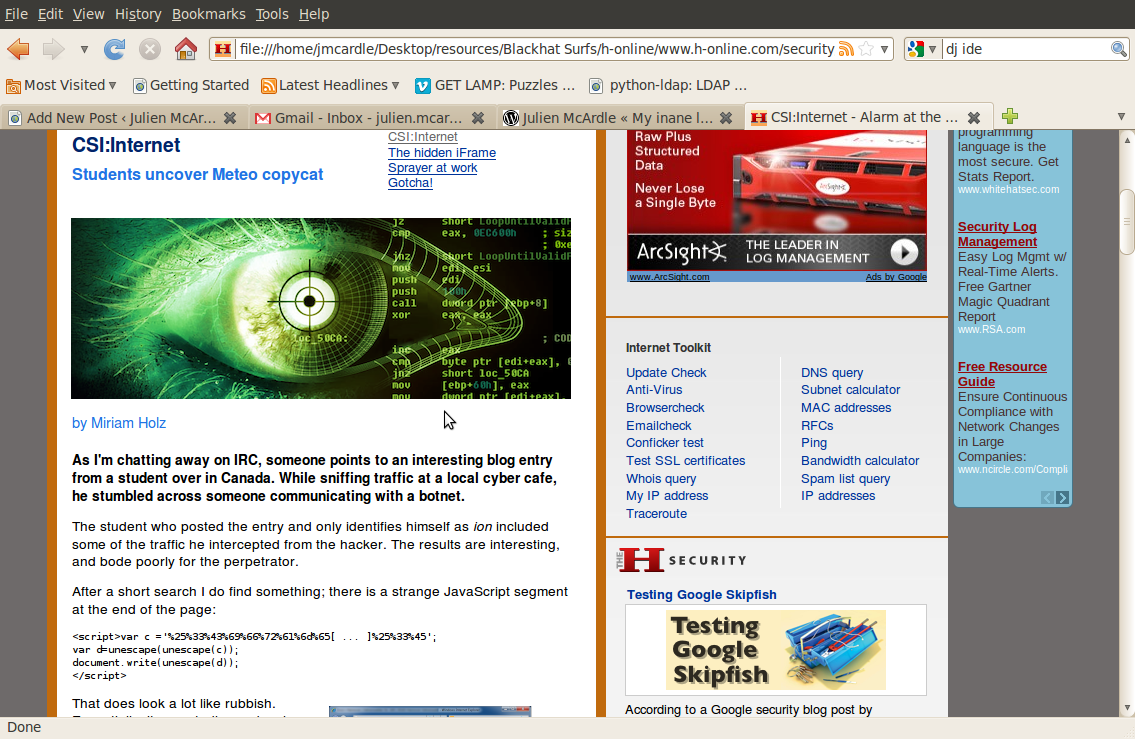Expand the Most Visited bookmarks folder
This screenshot has width=1135, height=739.
point(62,85)
